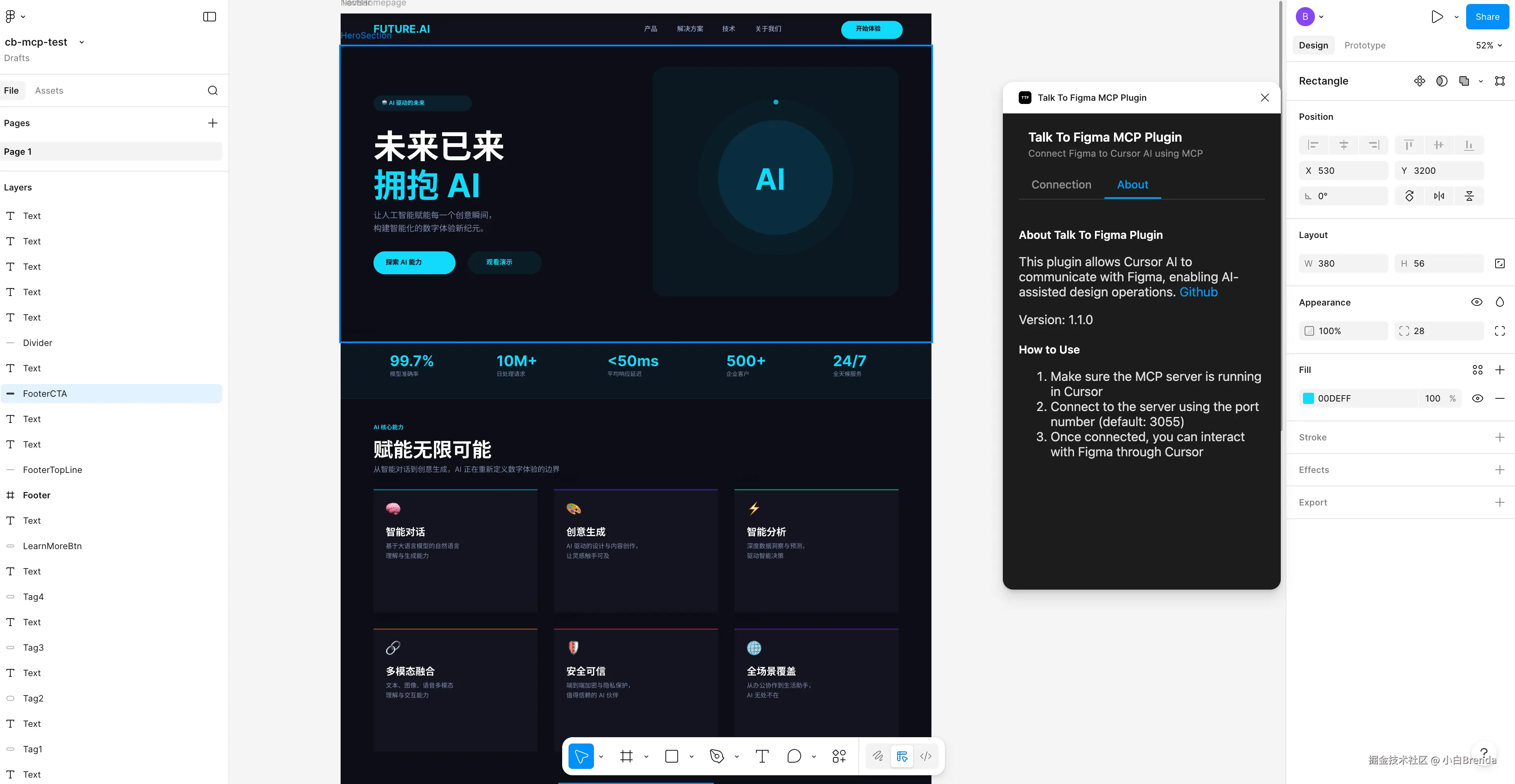Switch to the Prototype tab
Screen dimensions: 1515x784
pyautogui.click(x=1365, y=45)
